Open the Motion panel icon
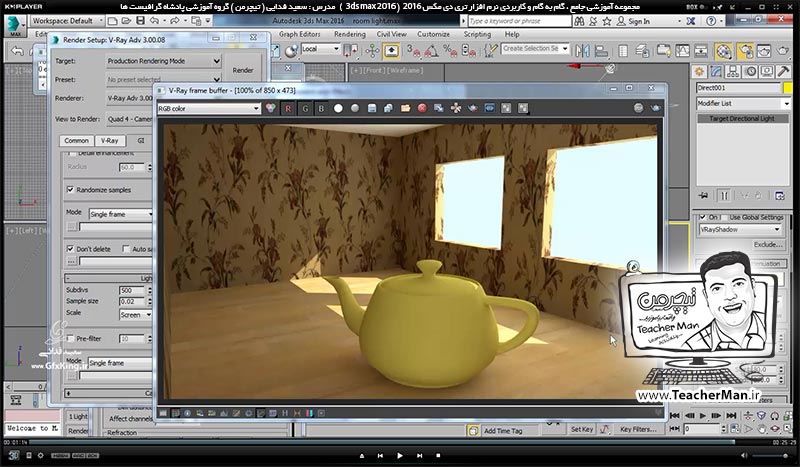The width and height of the screenshot is (800, 467). 750,71
